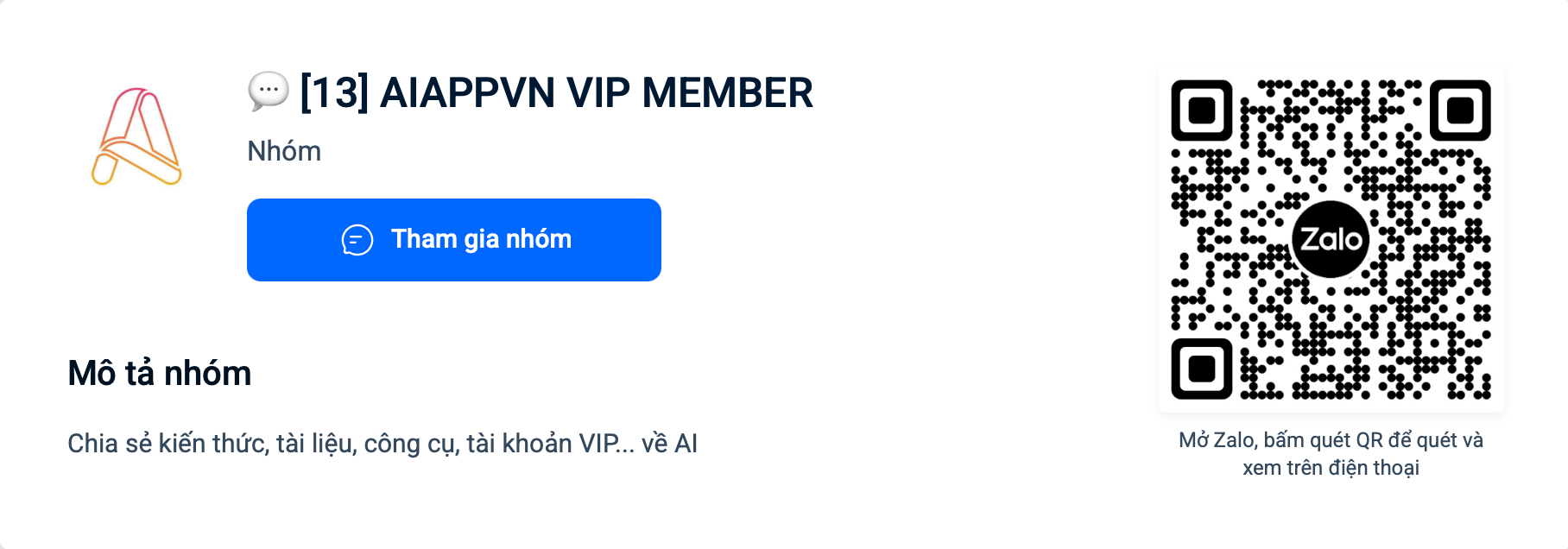Click the "Mô tả nhóm" heading
Viewport: 1568px width, 549px height.
tap(160, 373)
